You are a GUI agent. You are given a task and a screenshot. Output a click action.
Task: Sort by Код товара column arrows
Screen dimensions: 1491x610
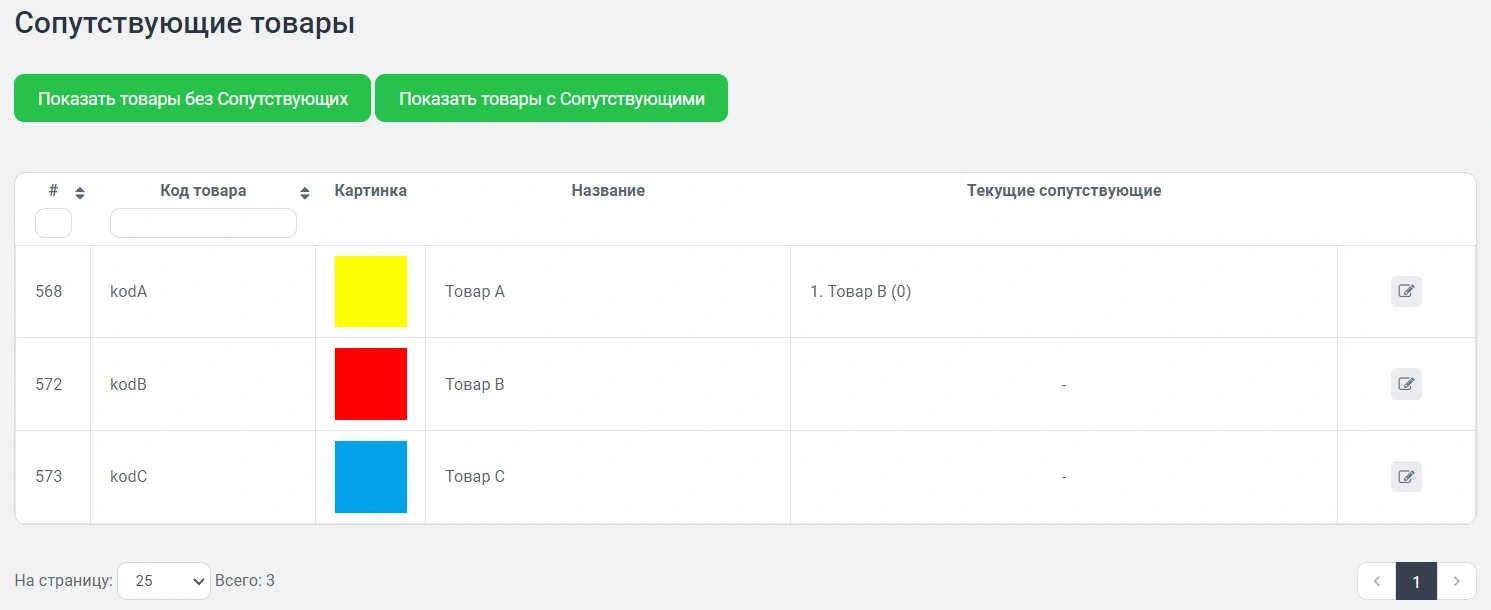[x=305, y=192]
